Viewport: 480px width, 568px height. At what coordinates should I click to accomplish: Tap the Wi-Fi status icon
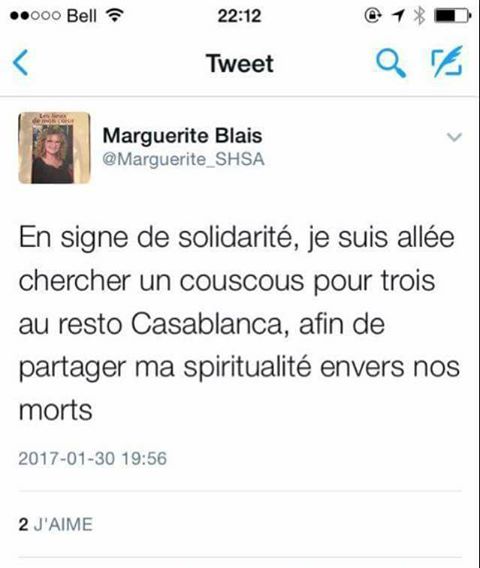pyautogui.click(x=114, y=16)
